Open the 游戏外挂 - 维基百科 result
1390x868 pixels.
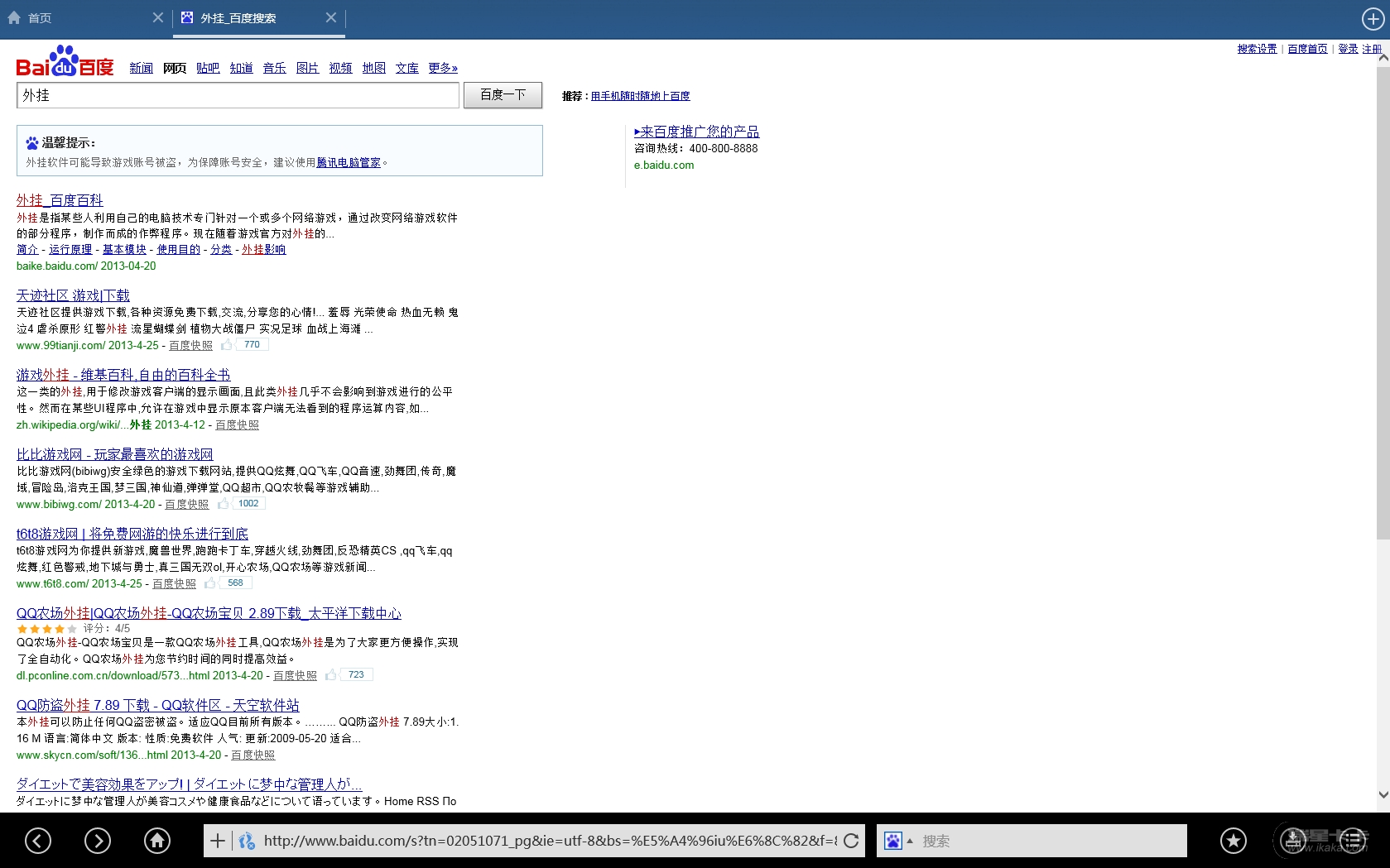point(123,375)
